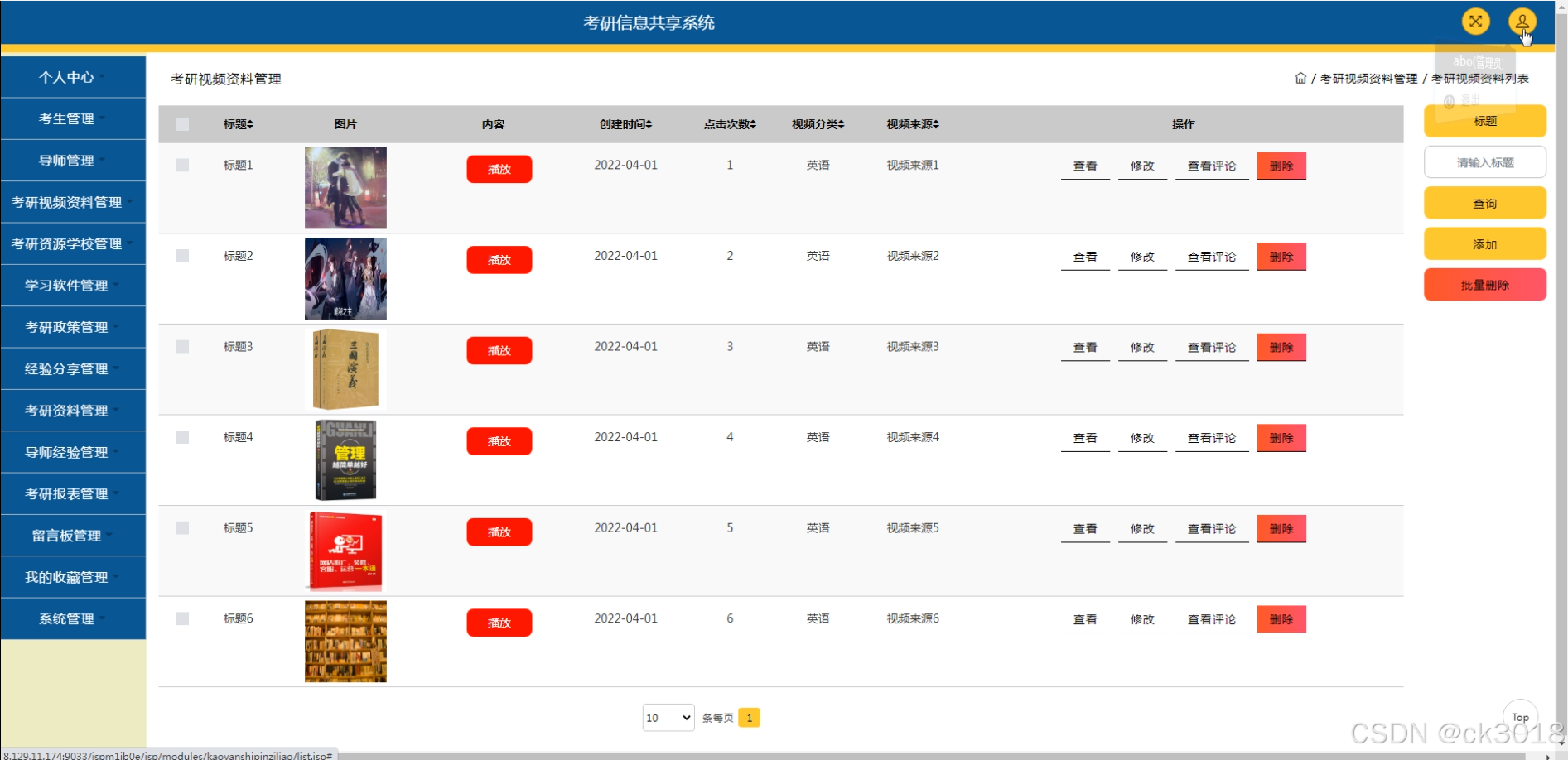Click the fullscreen toggle icon in header
Screen dimensions: 1568x760
coord(1475,22)
